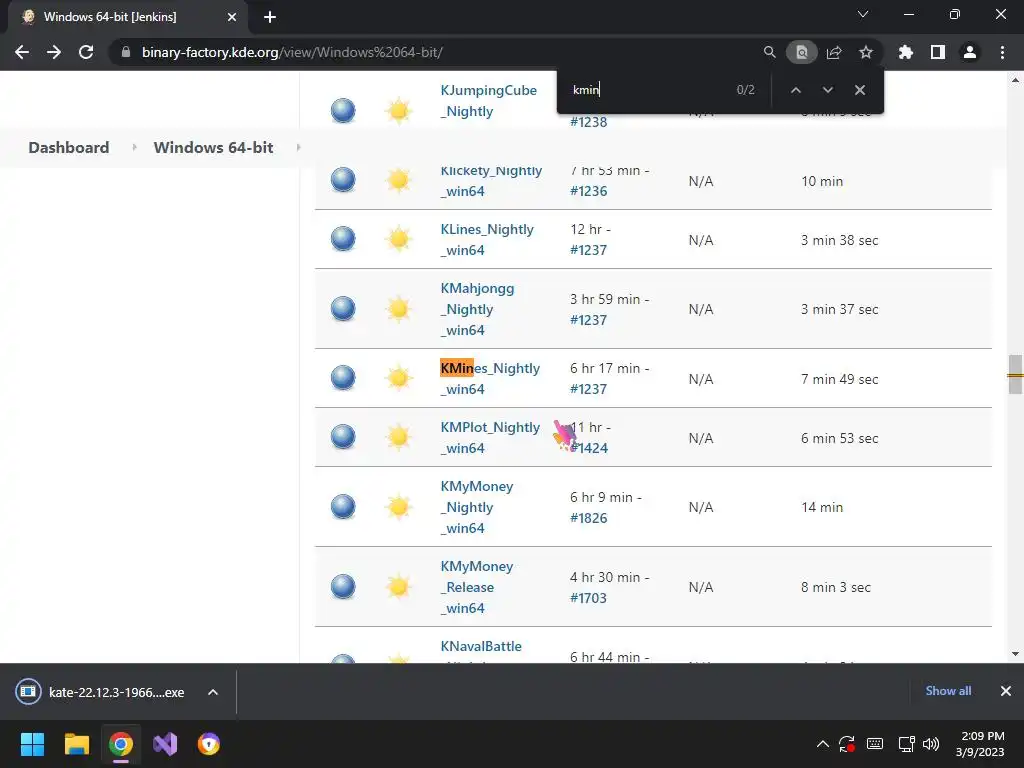Image resolution: width=1024 pixels, height=768 pixels.
Task: Open a new browser tab
Action: click(x=270, y=17)
